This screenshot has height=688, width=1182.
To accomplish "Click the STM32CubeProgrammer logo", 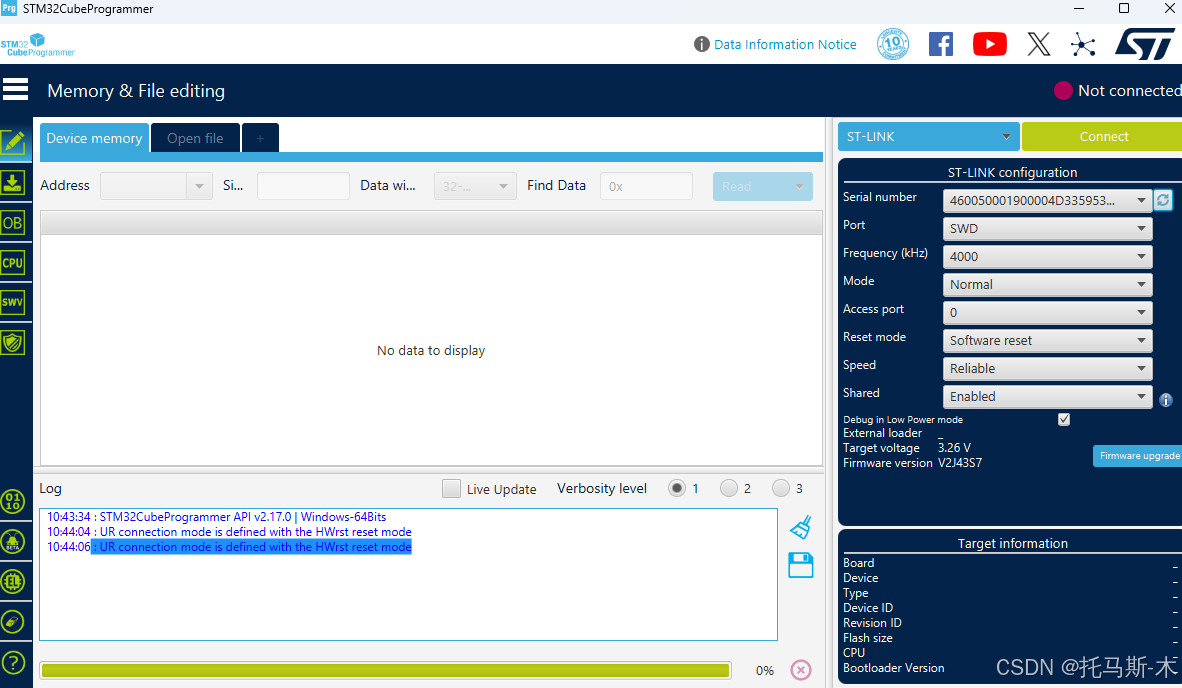I will (38, 45).
